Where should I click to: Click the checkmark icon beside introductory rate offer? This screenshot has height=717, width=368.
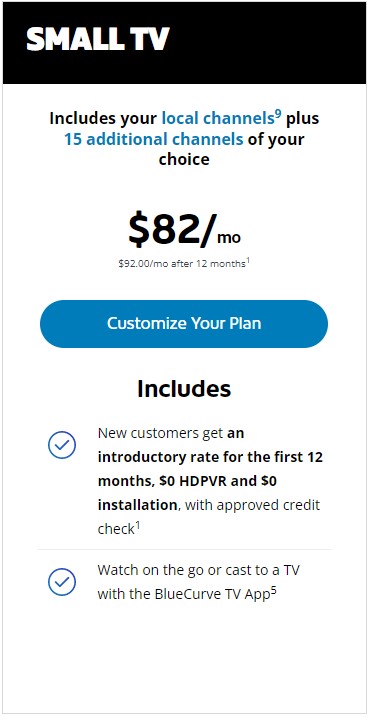(62, 444)
